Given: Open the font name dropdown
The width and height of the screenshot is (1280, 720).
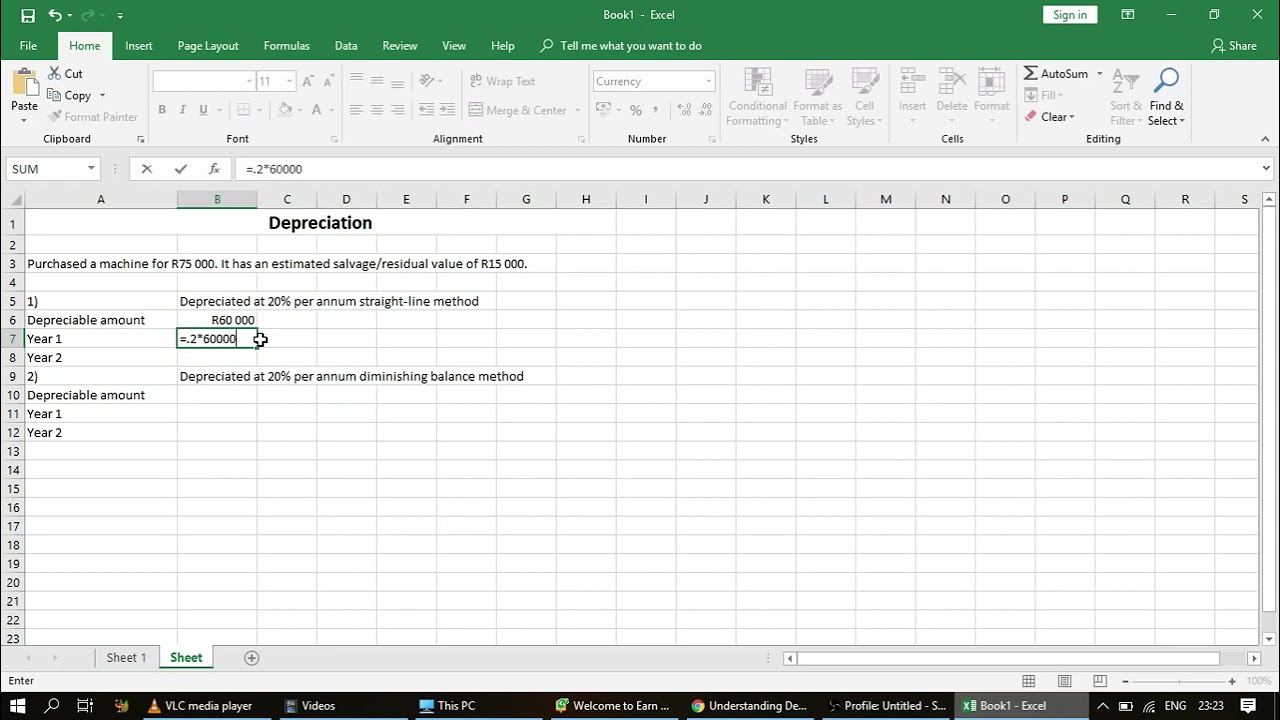Looking at the screenshot, I should coord(249,81).
